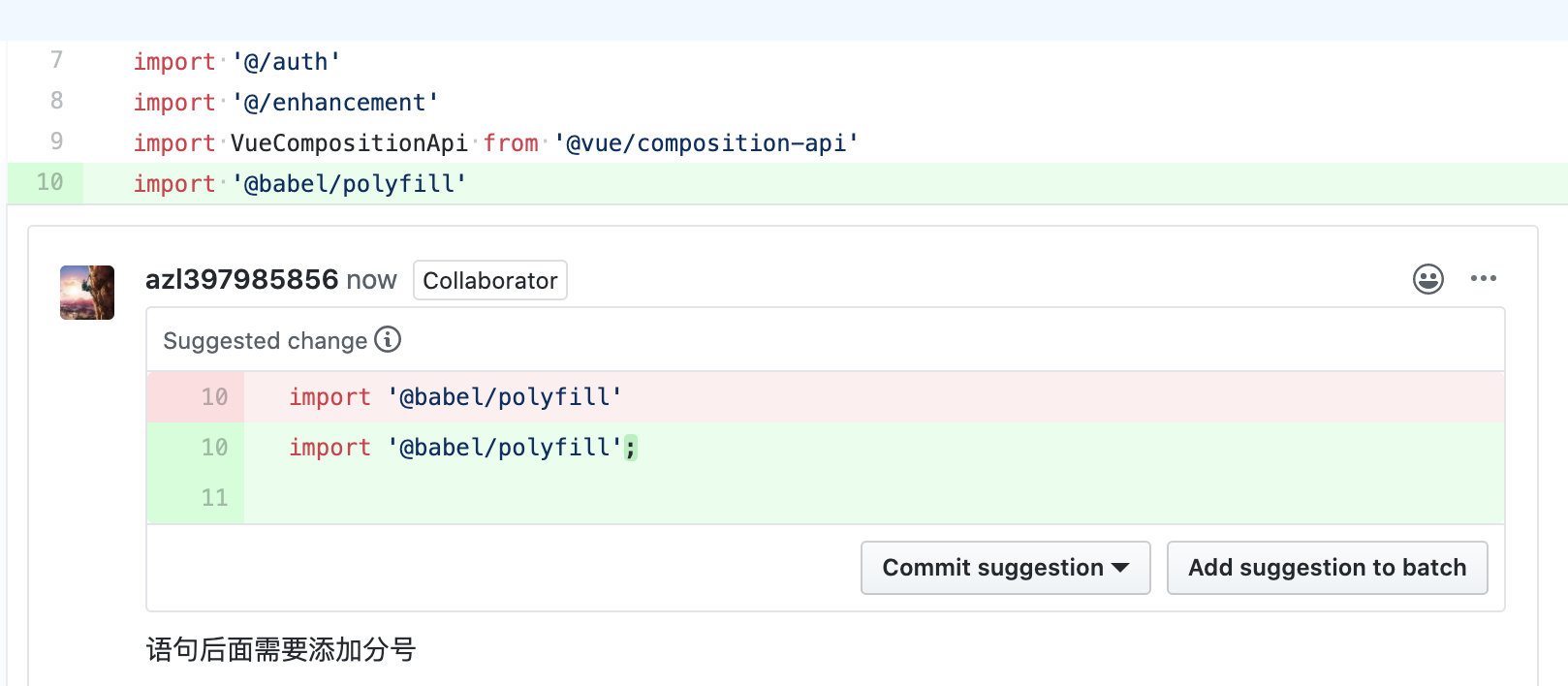Open the emoji reaction picker
Viewport: 1568px width, 686px height.
click(x=1428, y=279)
